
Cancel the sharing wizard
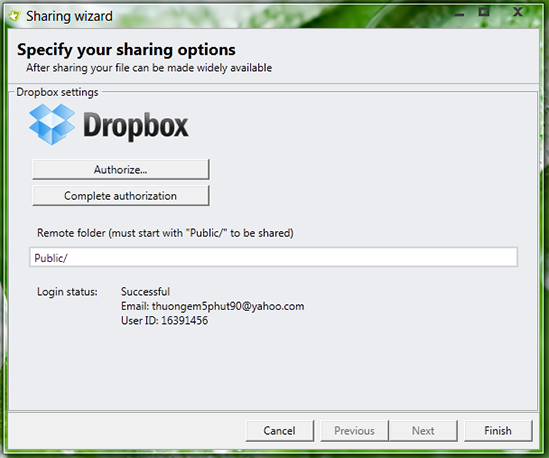(x=279, y=431)
